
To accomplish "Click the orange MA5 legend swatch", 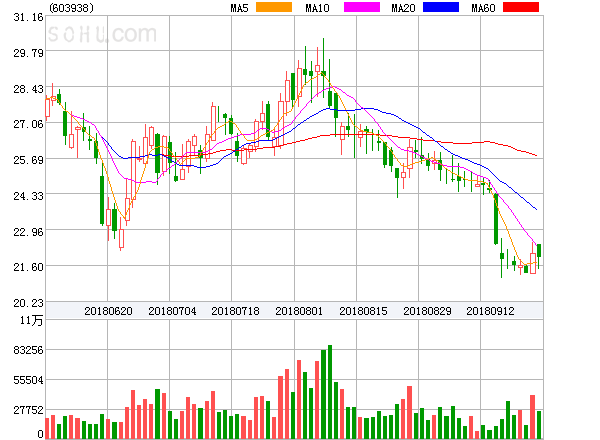I will [274, 7].
